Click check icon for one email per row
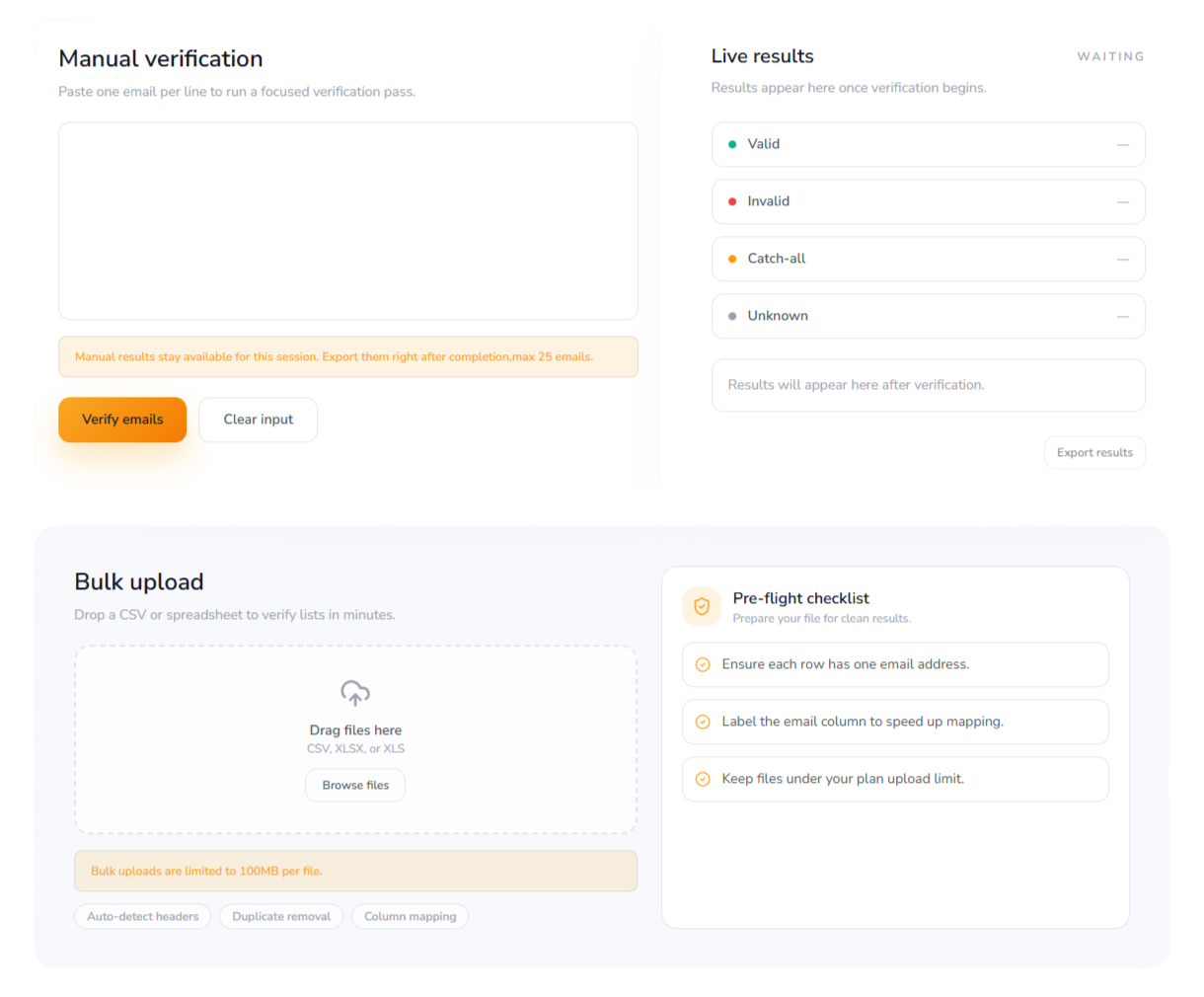The width and height of the screenshot is (1204, 997). pos(703,664)
